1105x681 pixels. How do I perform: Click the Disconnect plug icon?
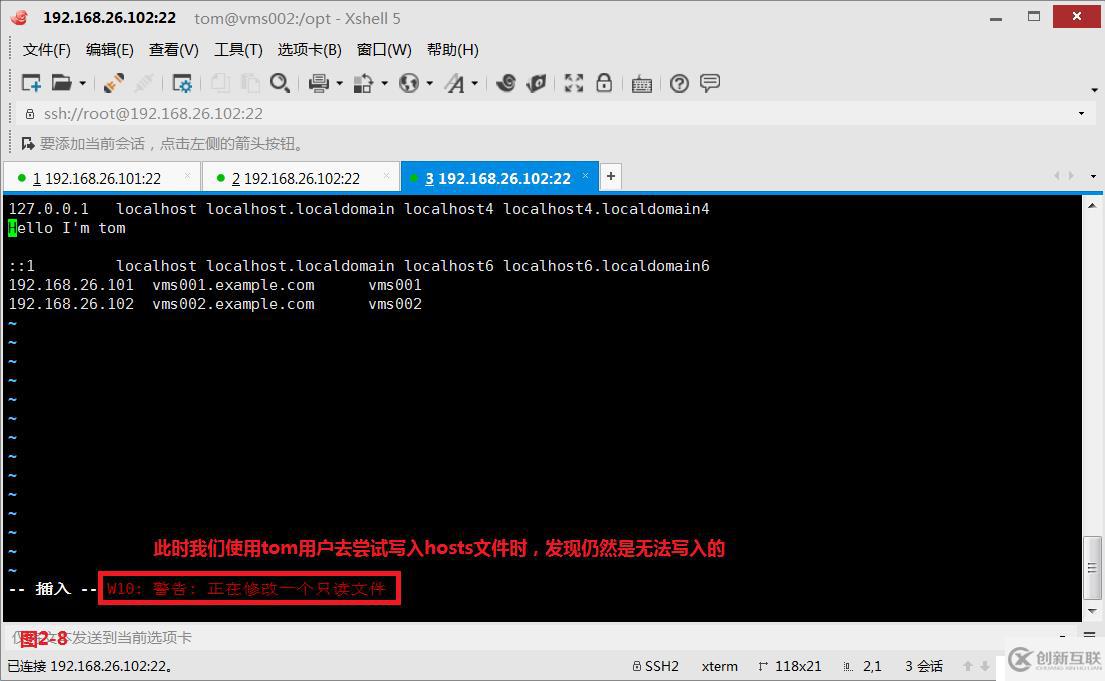113,83
